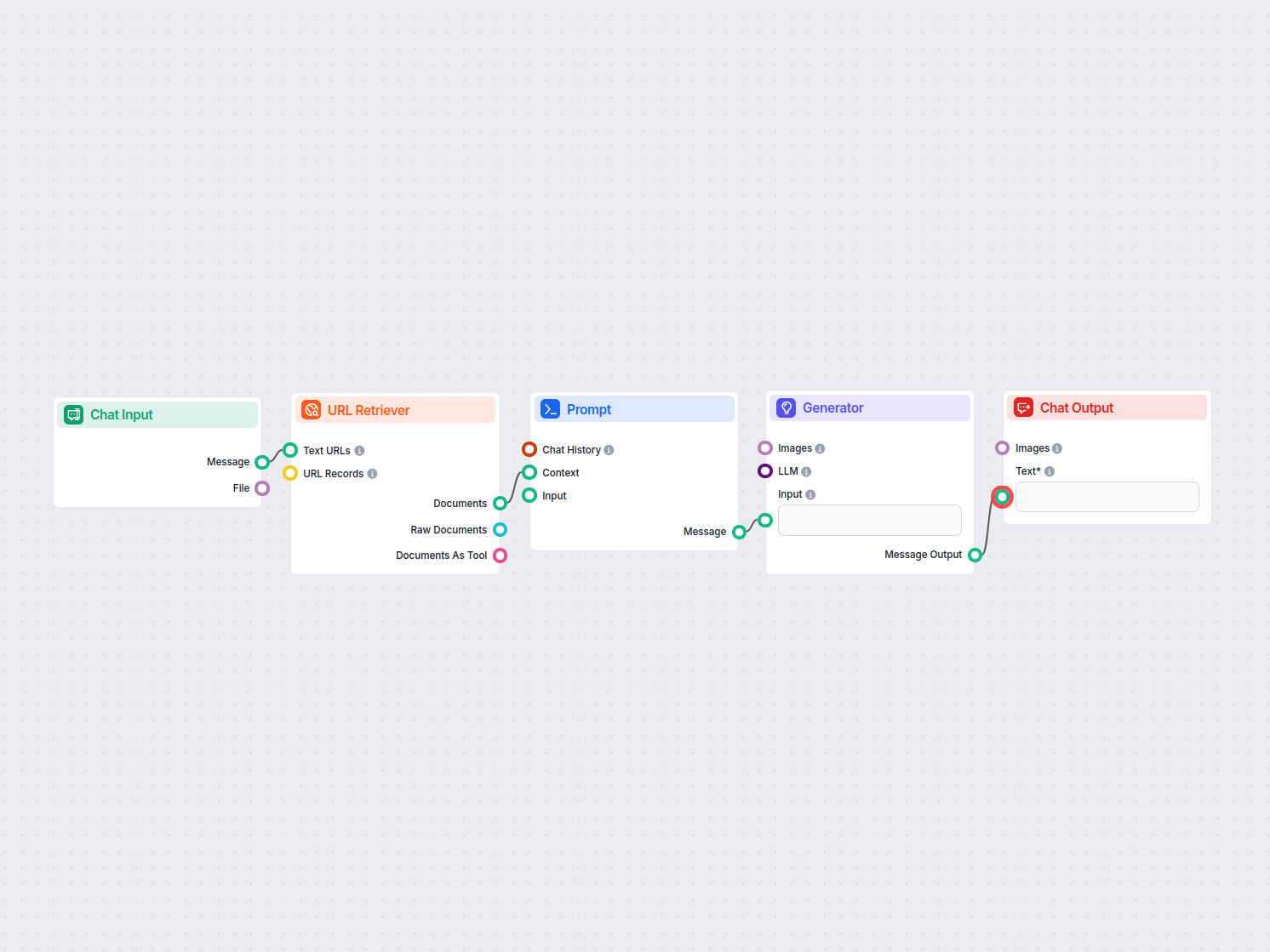
Task: Click the Prompt node terminal icon
Action: point(551,409)
